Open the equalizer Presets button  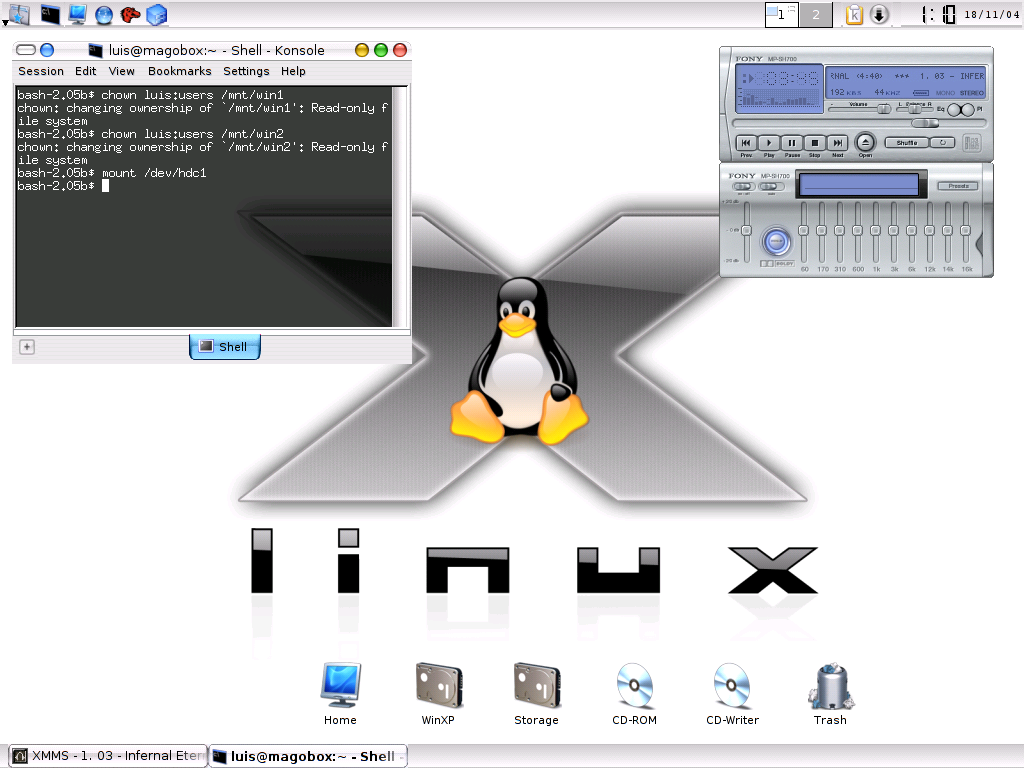(x=958, y=186)
